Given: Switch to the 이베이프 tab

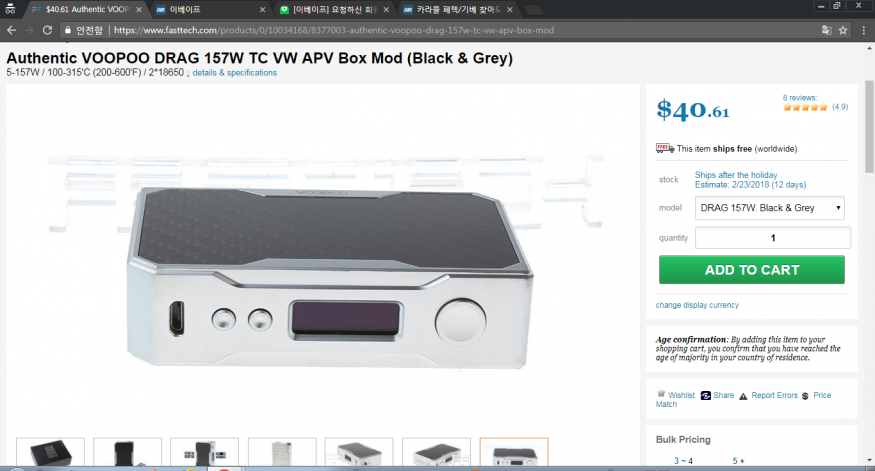Looking at the screenshot, I should (x=210, y=9).
